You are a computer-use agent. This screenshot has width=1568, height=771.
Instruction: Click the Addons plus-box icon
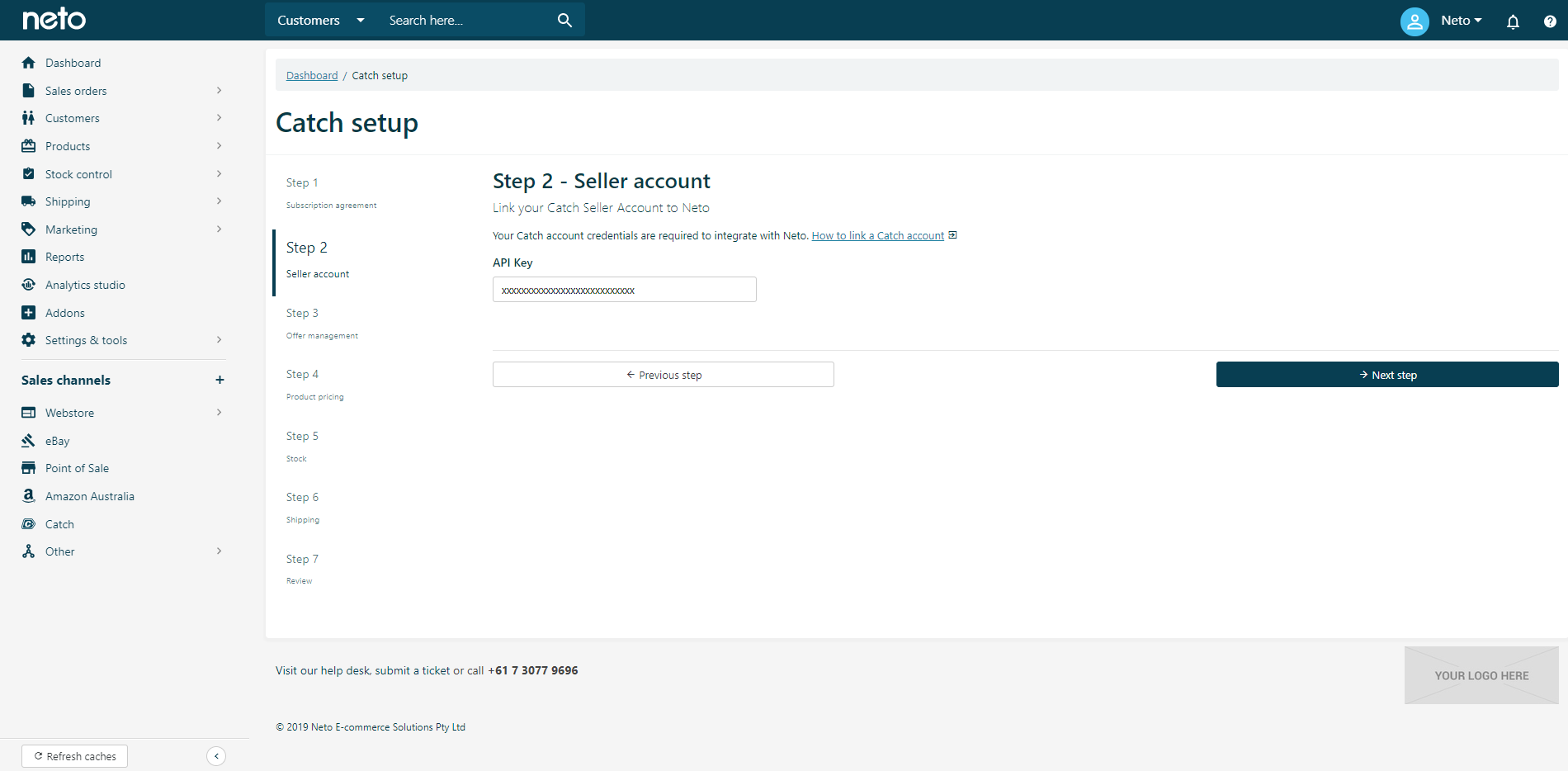(29, 313)
